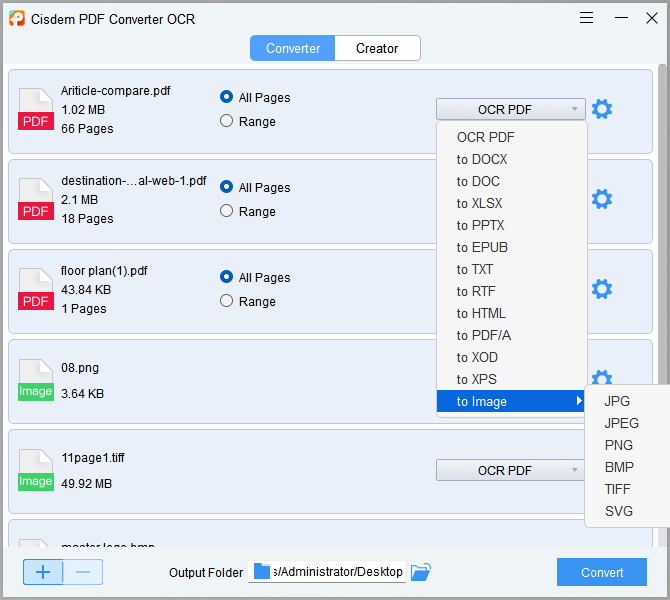Browse output folder with open-folder icon
This screenshot has height=600, width=670.
[420, 572]
